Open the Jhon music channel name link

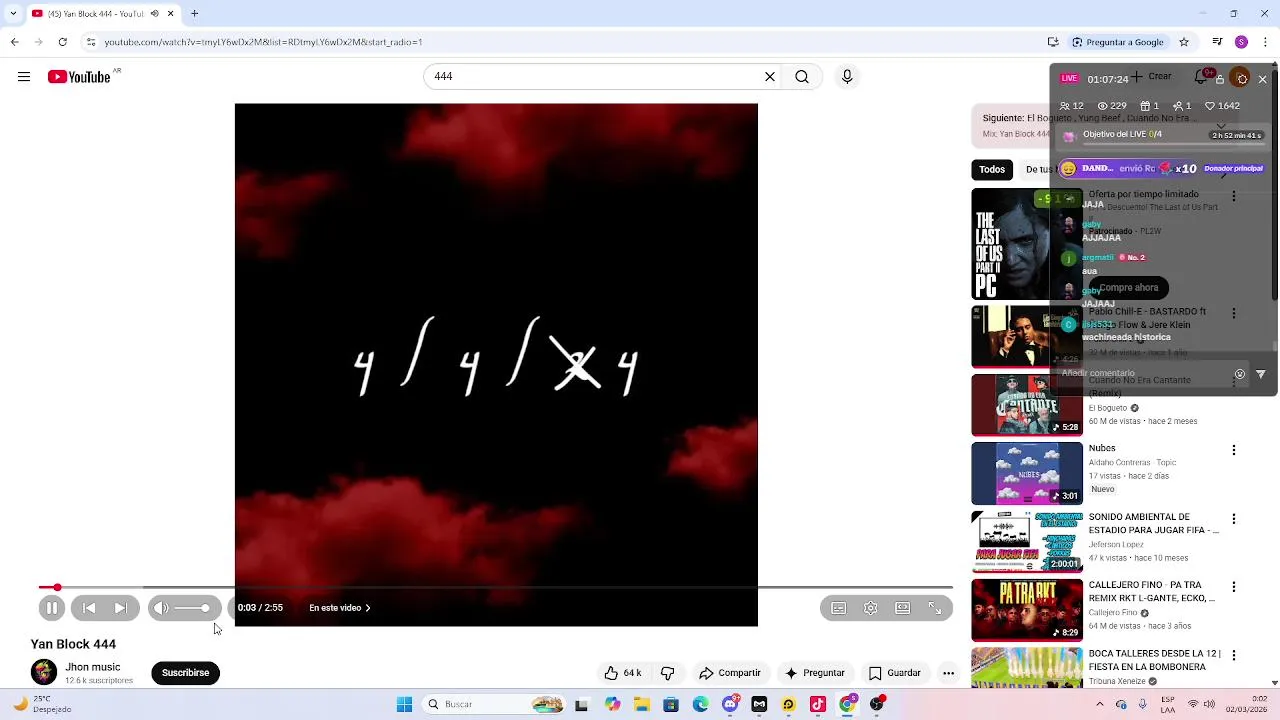point(93,667)
